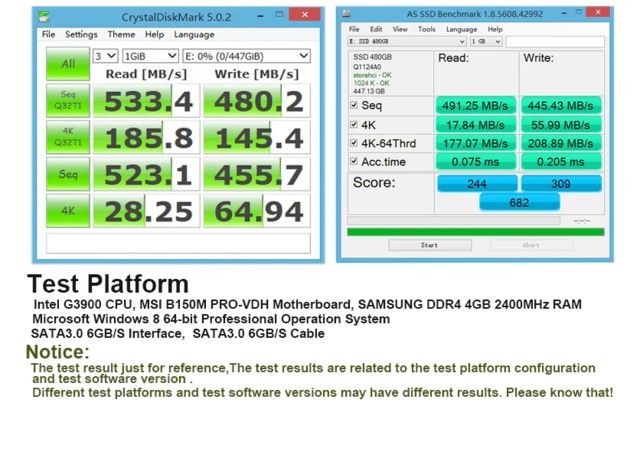The image size is (640, 452).
Task: Open drive selector E: 0% (0/447GiB)
Action: tap(246, 56)
